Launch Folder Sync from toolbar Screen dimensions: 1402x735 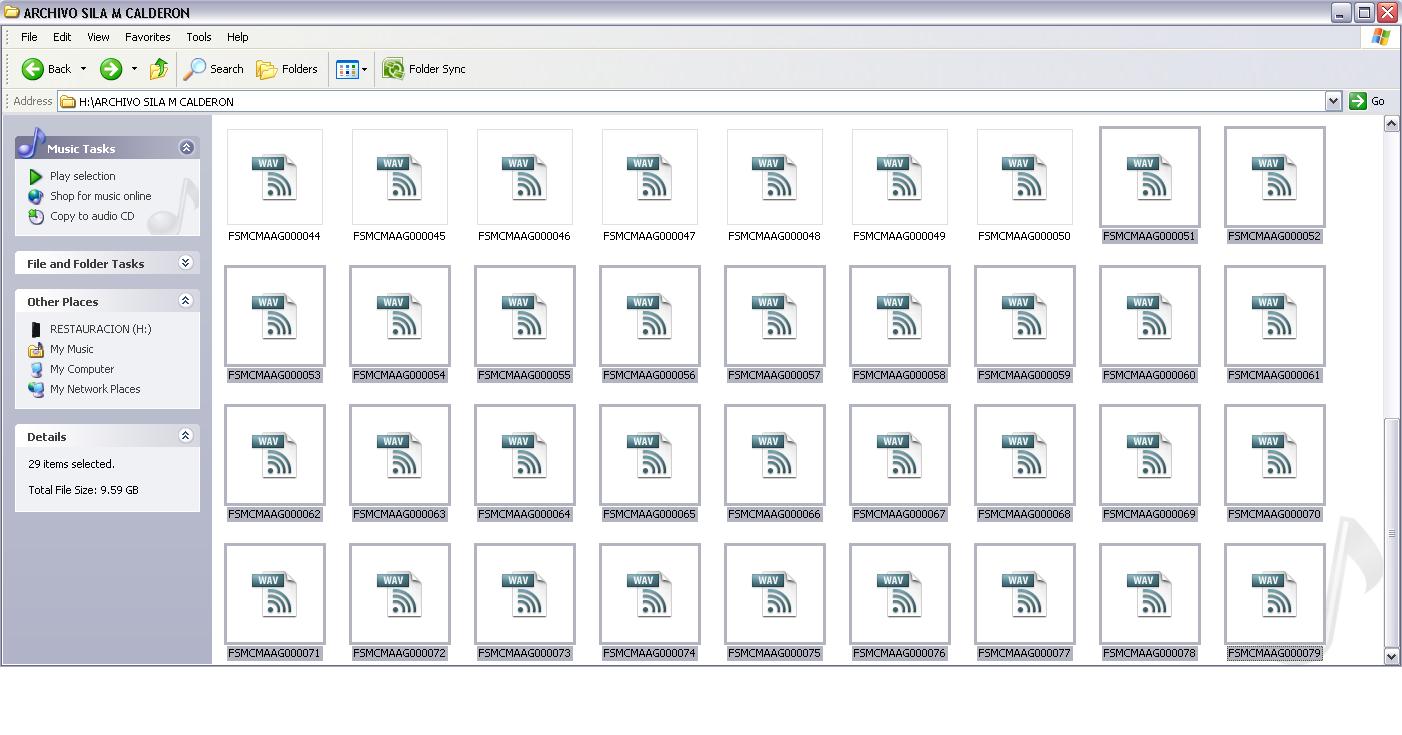pyautogui.click(x=424, y=69)
